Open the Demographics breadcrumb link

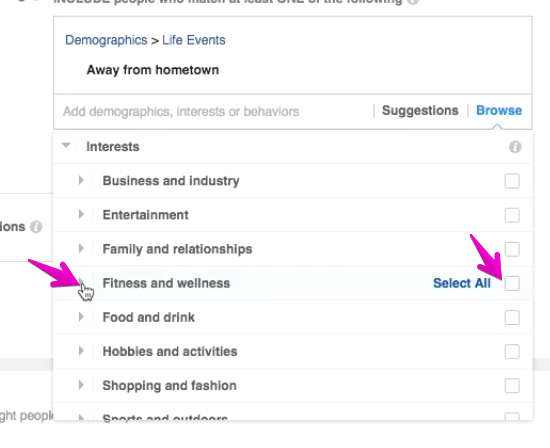(x=106, y=40)
